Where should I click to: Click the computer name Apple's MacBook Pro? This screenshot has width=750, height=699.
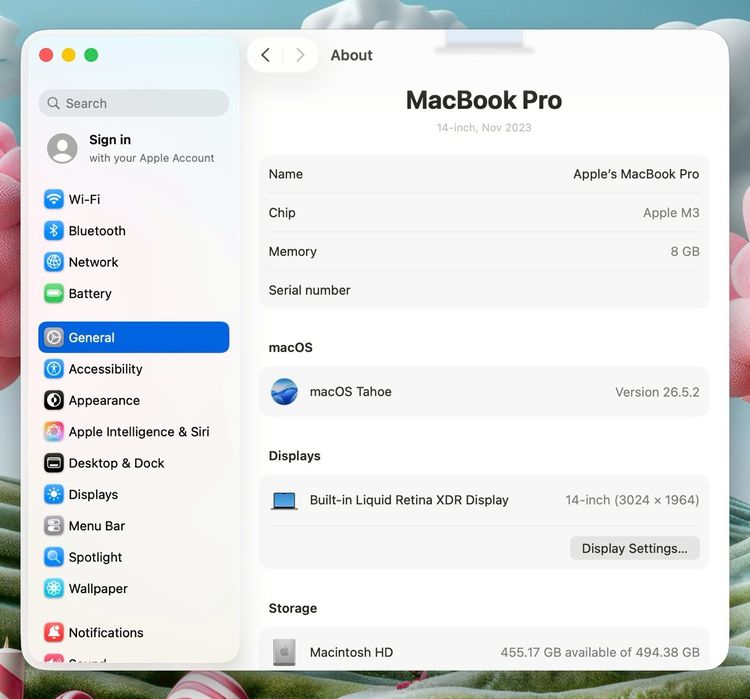pos(636,174)
